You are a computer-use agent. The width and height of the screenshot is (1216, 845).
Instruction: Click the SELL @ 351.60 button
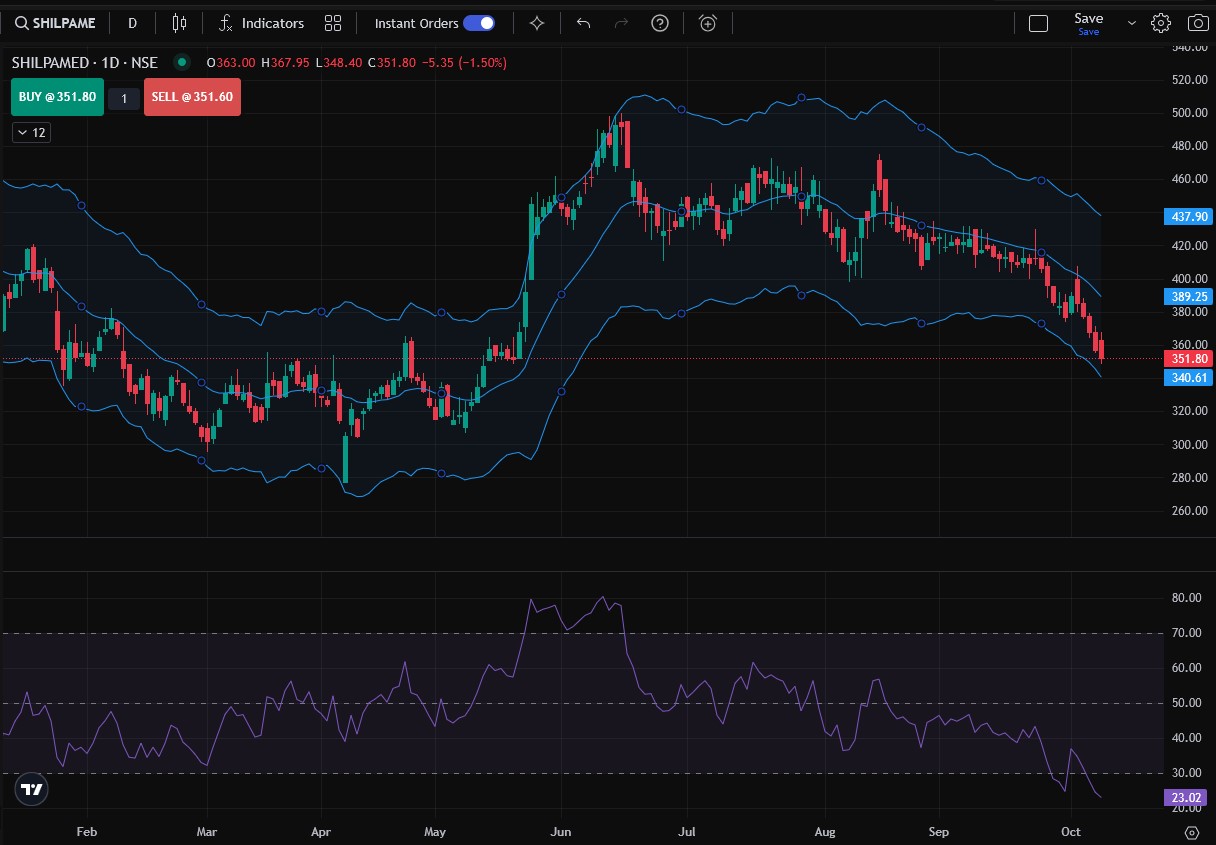coord(192,97)
